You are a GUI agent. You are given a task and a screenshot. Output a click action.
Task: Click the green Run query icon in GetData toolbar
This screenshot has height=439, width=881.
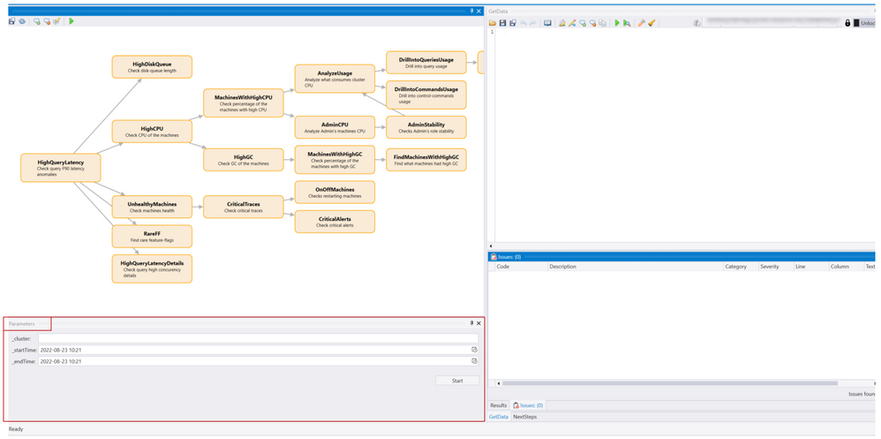(x=618, y=22)
